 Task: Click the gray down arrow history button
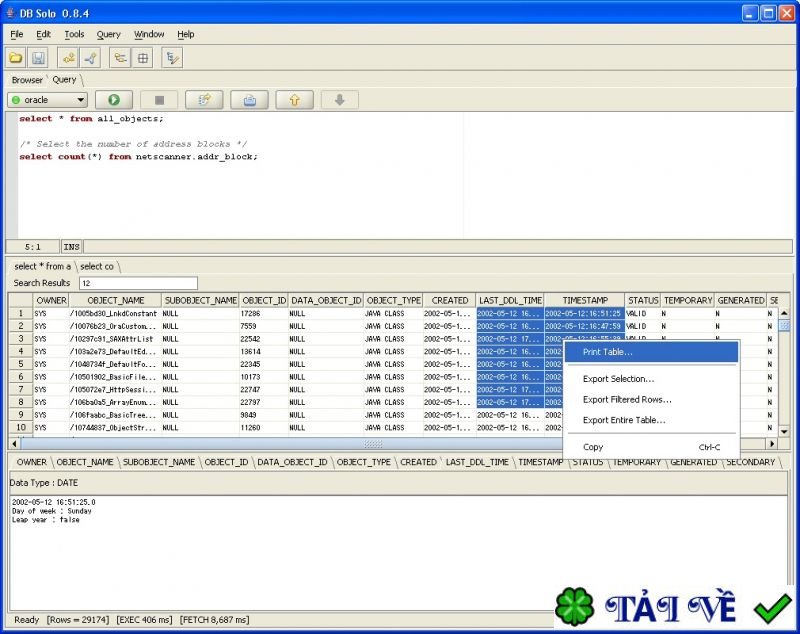point(339,100)
